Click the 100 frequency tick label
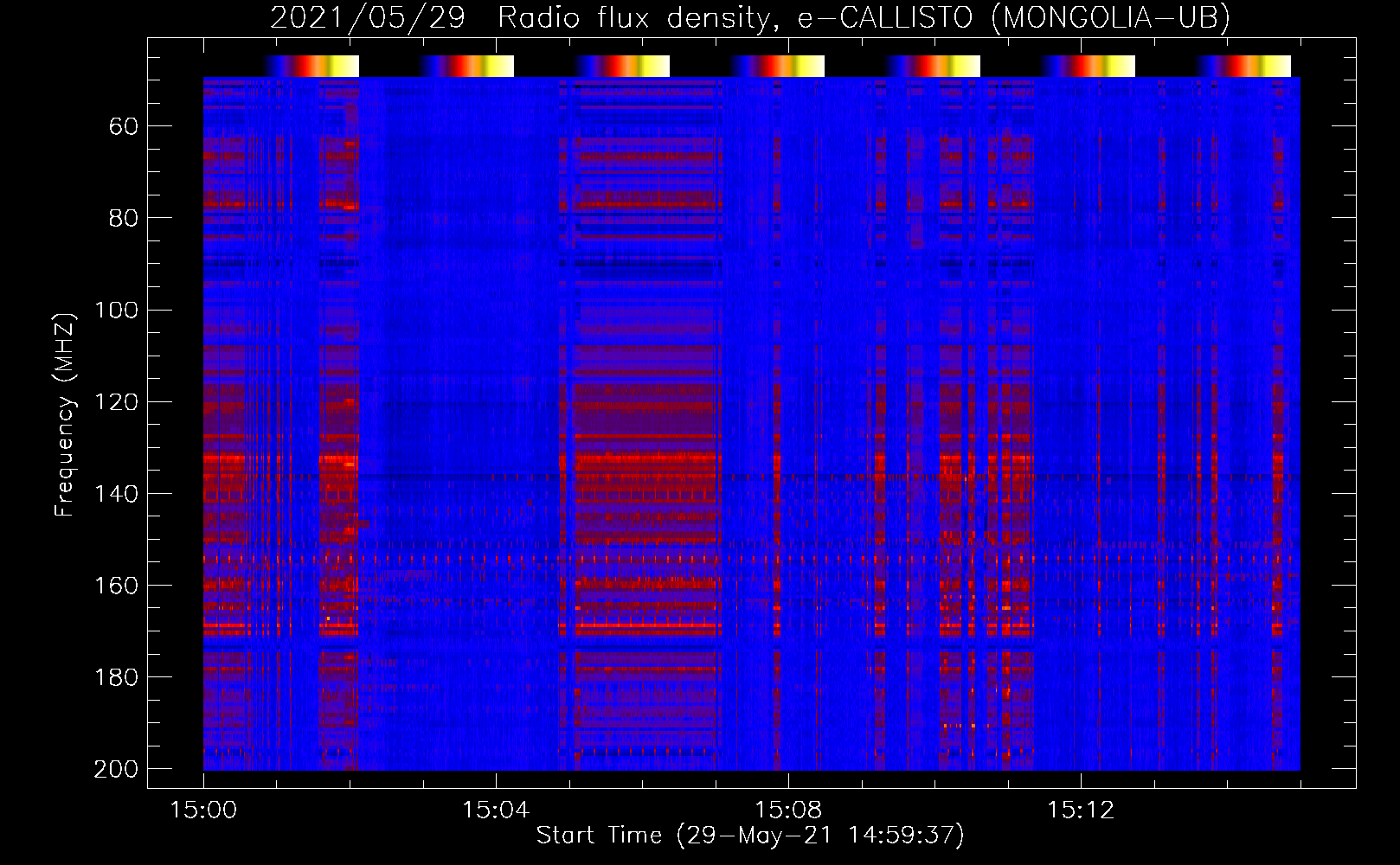This screenshot has width=1400, height=865. 116,311
